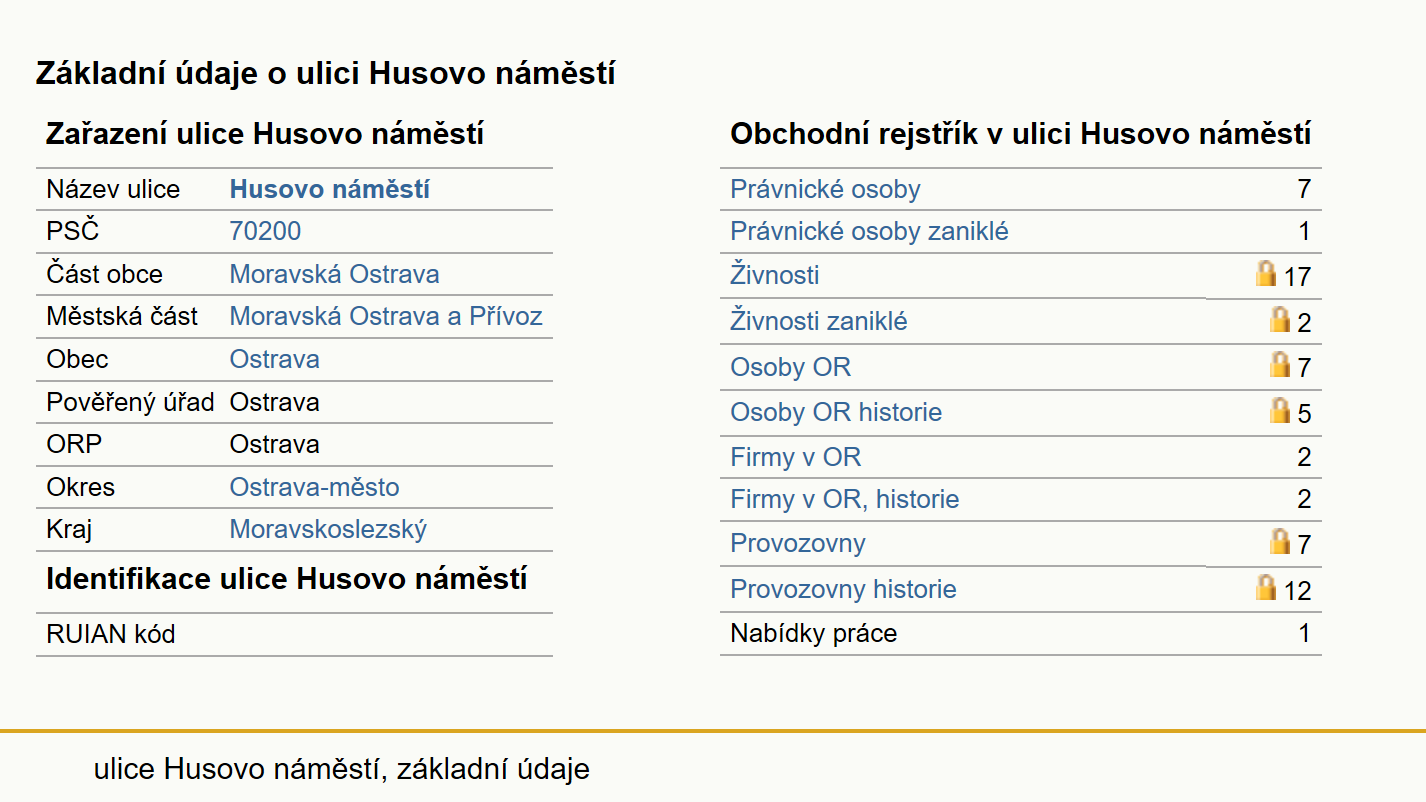Click the Nabídky práce row
1426x802 pixels.
[1021, 634]
